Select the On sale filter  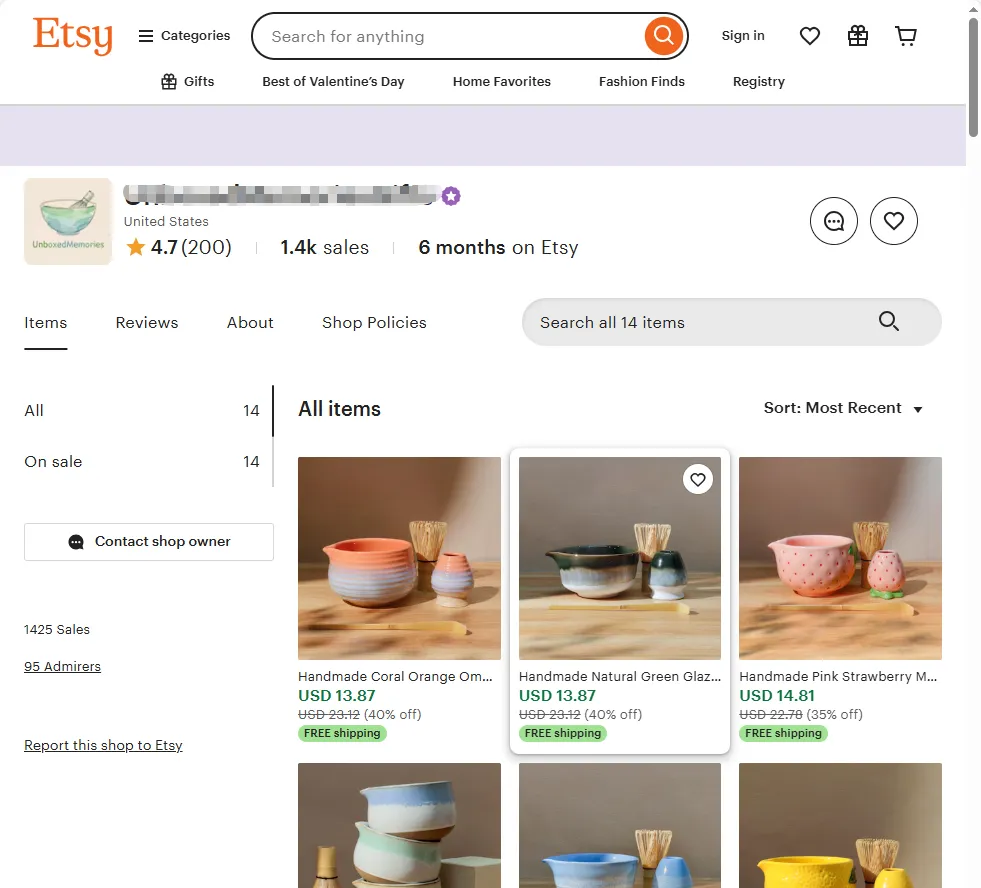pos(53,461)
